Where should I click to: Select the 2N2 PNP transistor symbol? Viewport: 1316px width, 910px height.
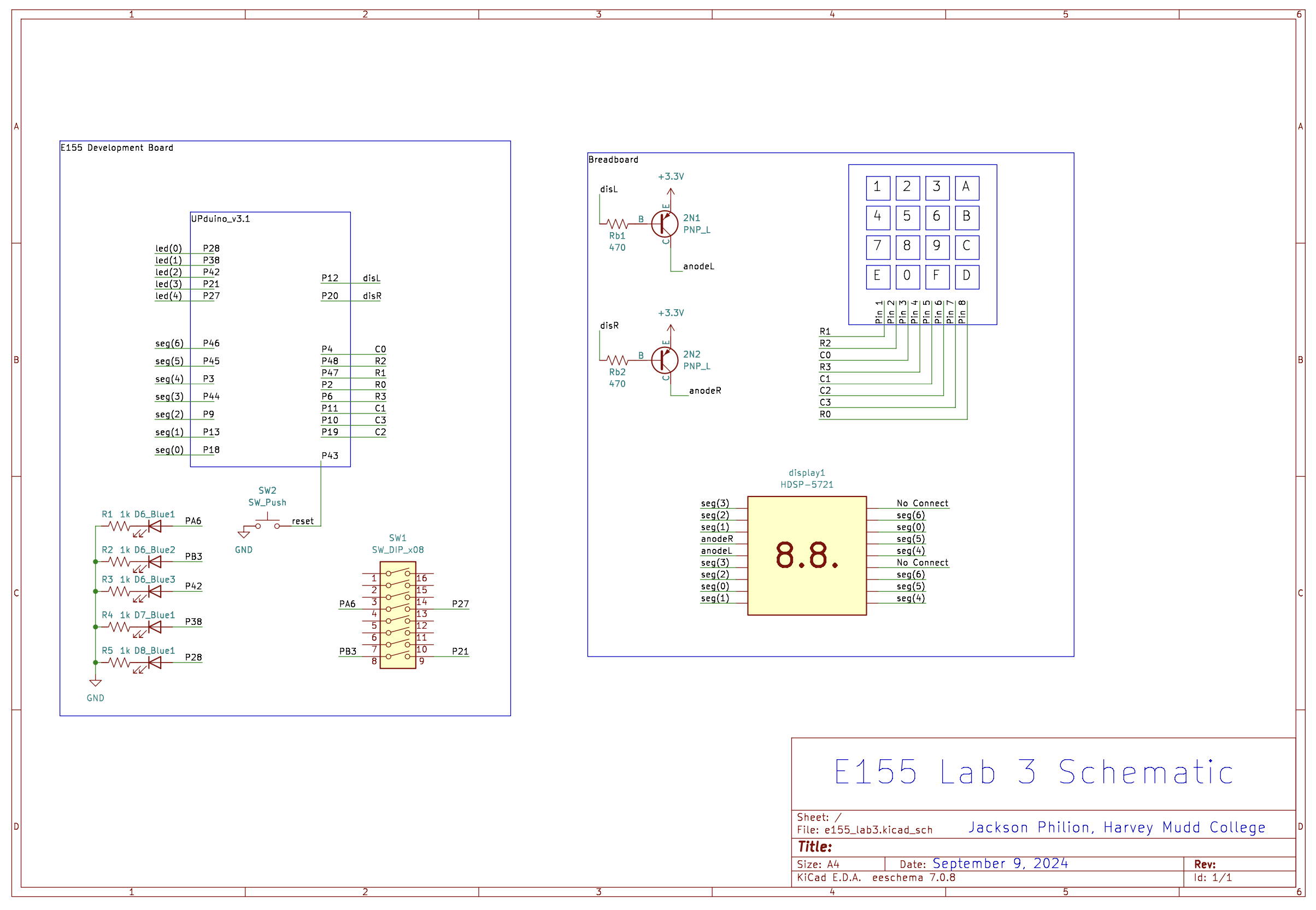665,360
